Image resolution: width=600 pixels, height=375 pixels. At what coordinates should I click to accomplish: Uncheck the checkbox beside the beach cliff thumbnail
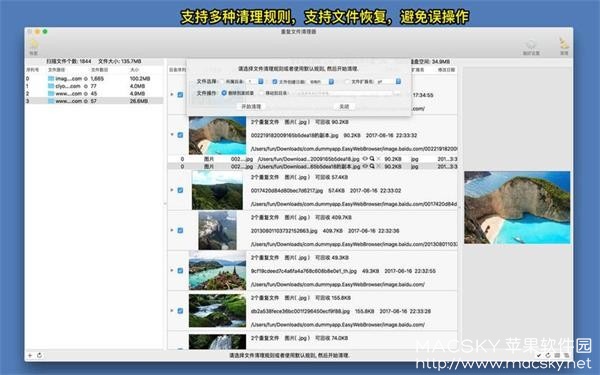[180, 135]
